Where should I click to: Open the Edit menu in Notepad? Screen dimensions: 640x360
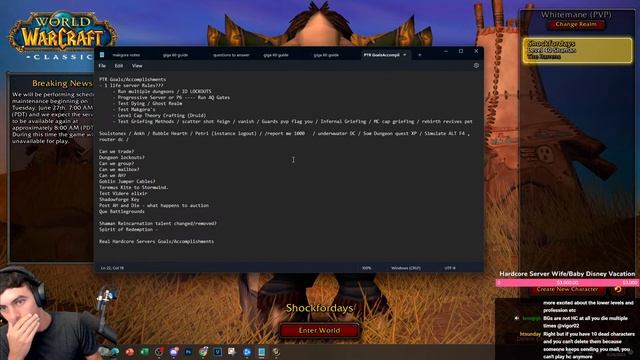coord(118,66)
